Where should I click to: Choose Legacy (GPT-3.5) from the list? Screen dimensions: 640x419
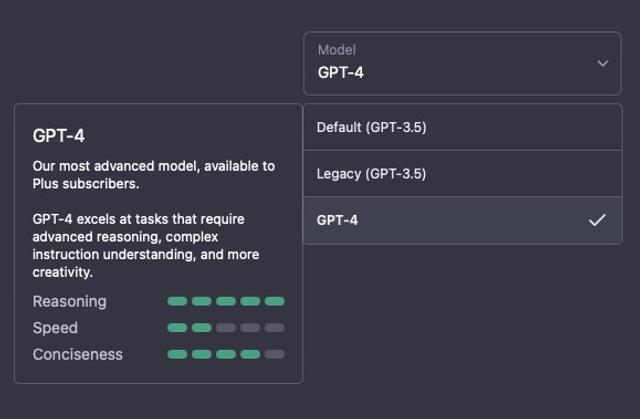pyautogui.click(x=462, y=174)
